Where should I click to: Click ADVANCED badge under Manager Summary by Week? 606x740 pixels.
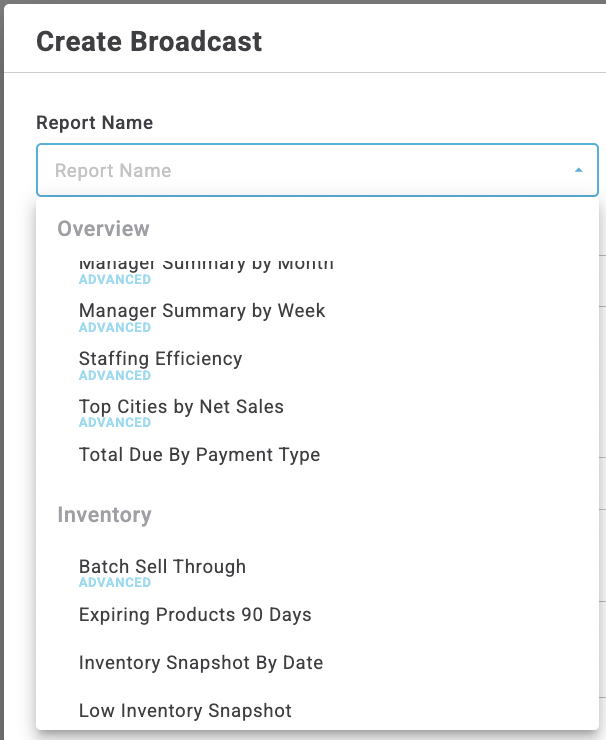(x=115, y=328)
